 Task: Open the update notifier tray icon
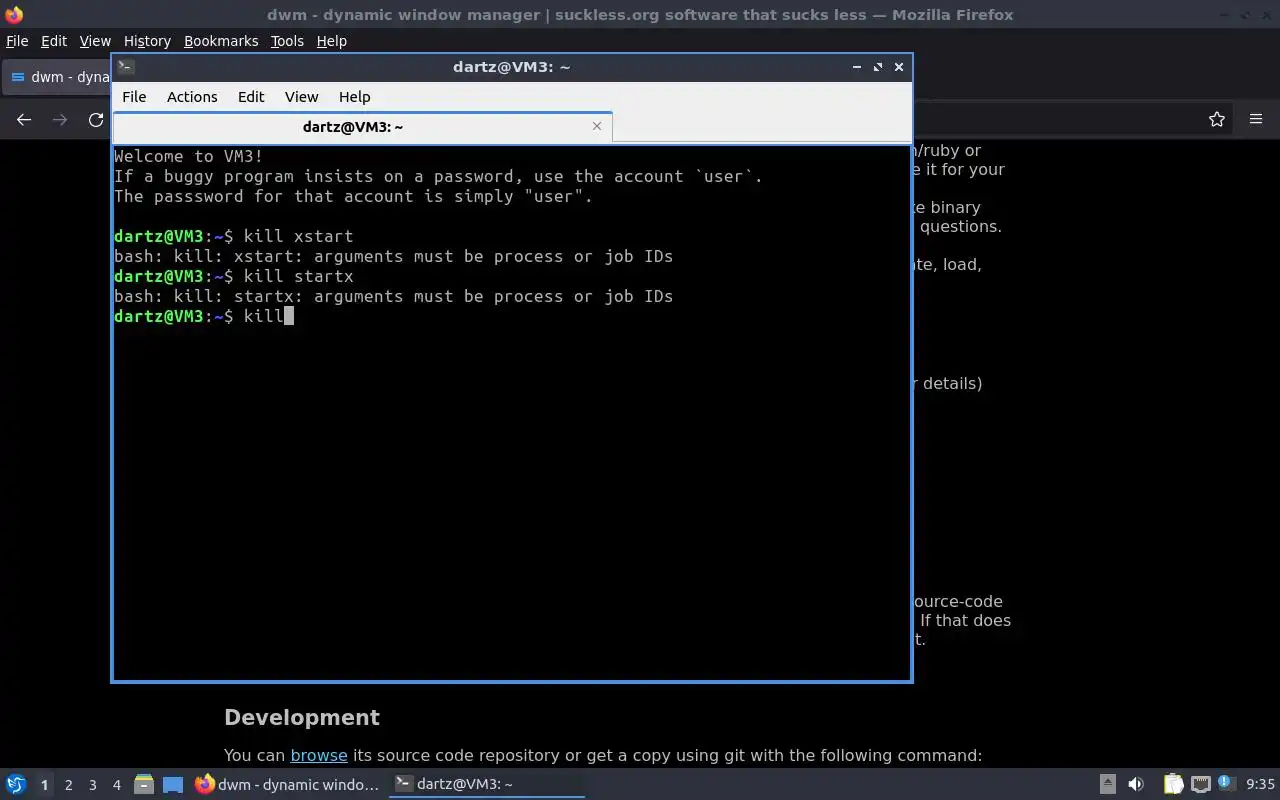[1226, 783]
